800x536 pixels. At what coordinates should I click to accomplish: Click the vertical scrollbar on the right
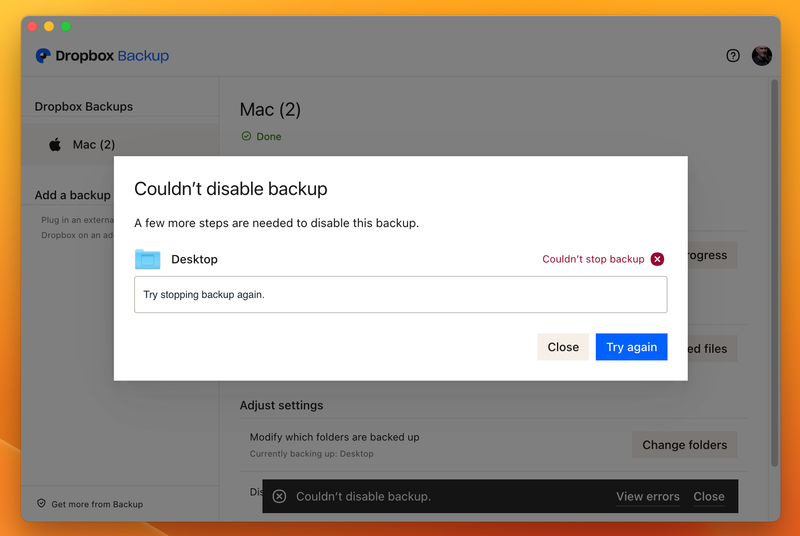coord(774,270)
